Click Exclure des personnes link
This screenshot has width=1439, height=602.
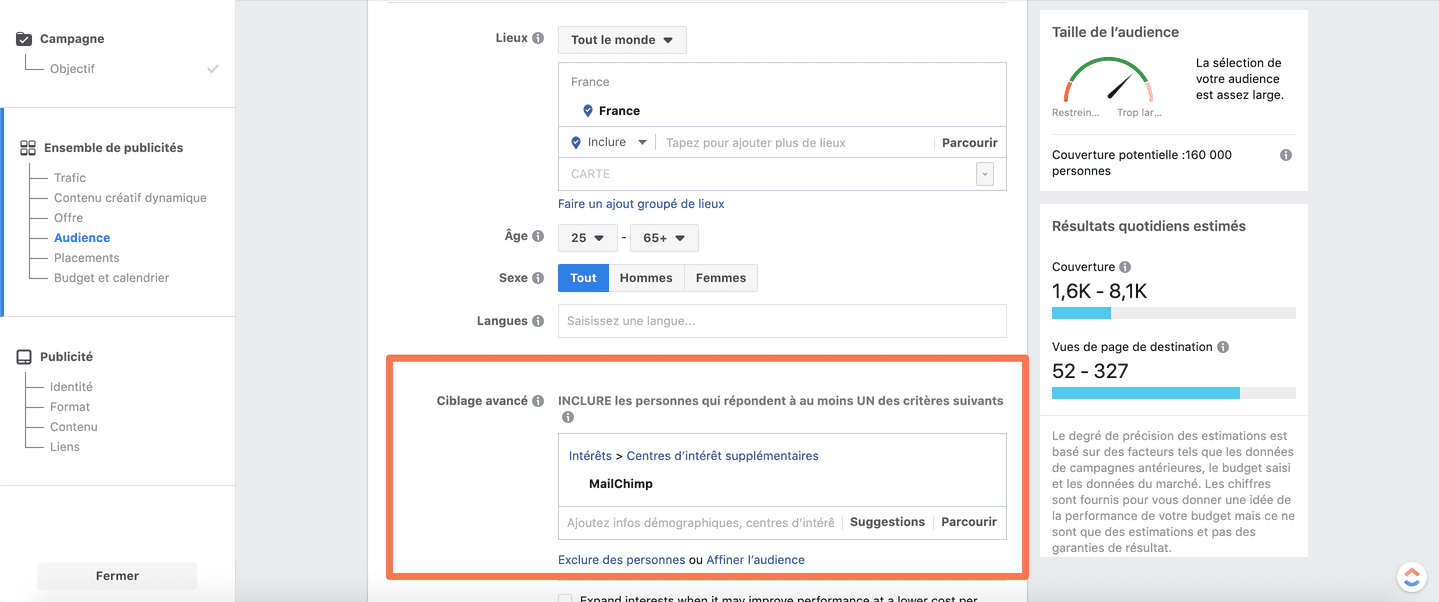[x=622, y=560]
